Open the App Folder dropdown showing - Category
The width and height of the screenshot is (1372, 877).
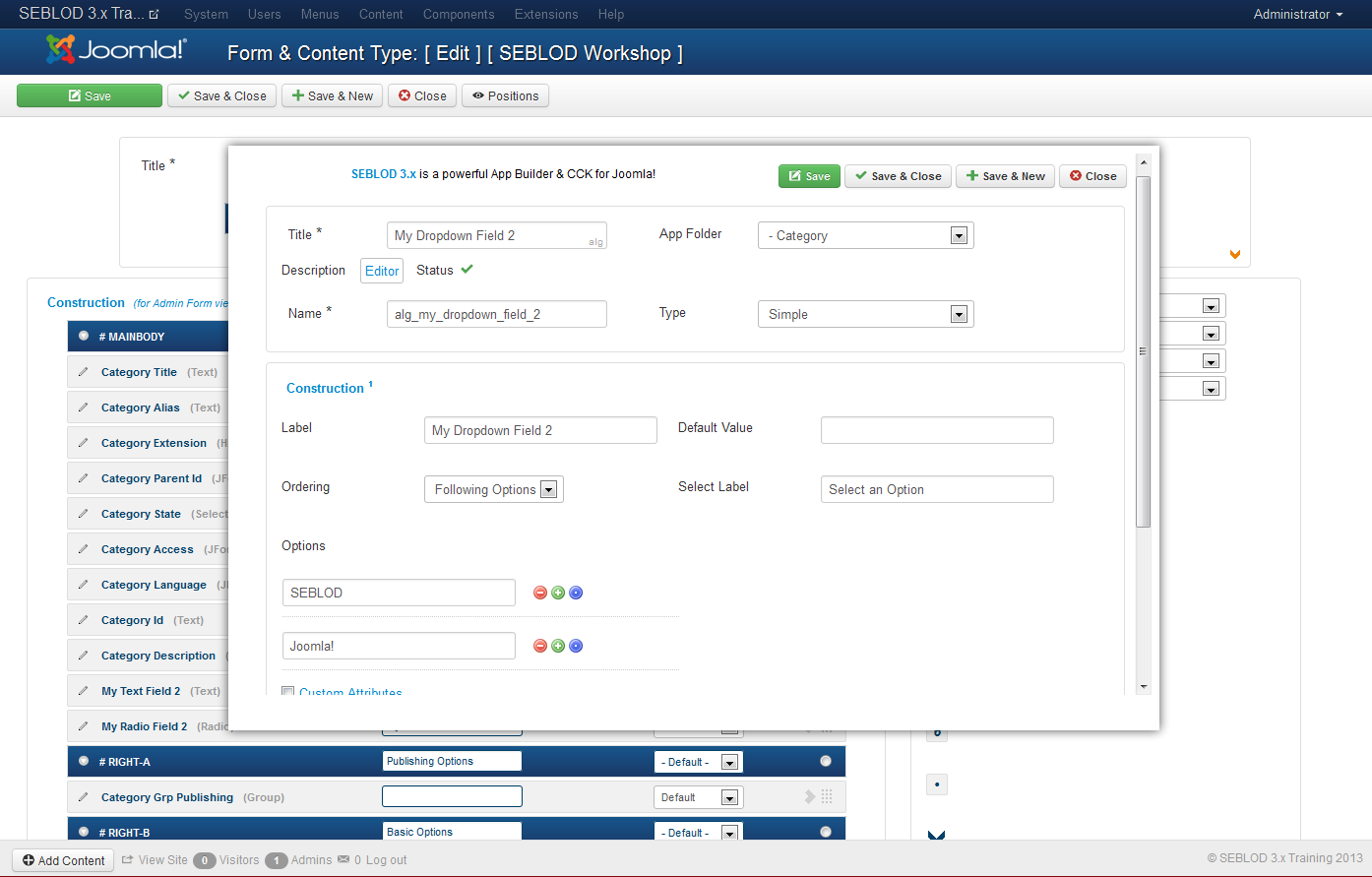[x=866, y=235]
